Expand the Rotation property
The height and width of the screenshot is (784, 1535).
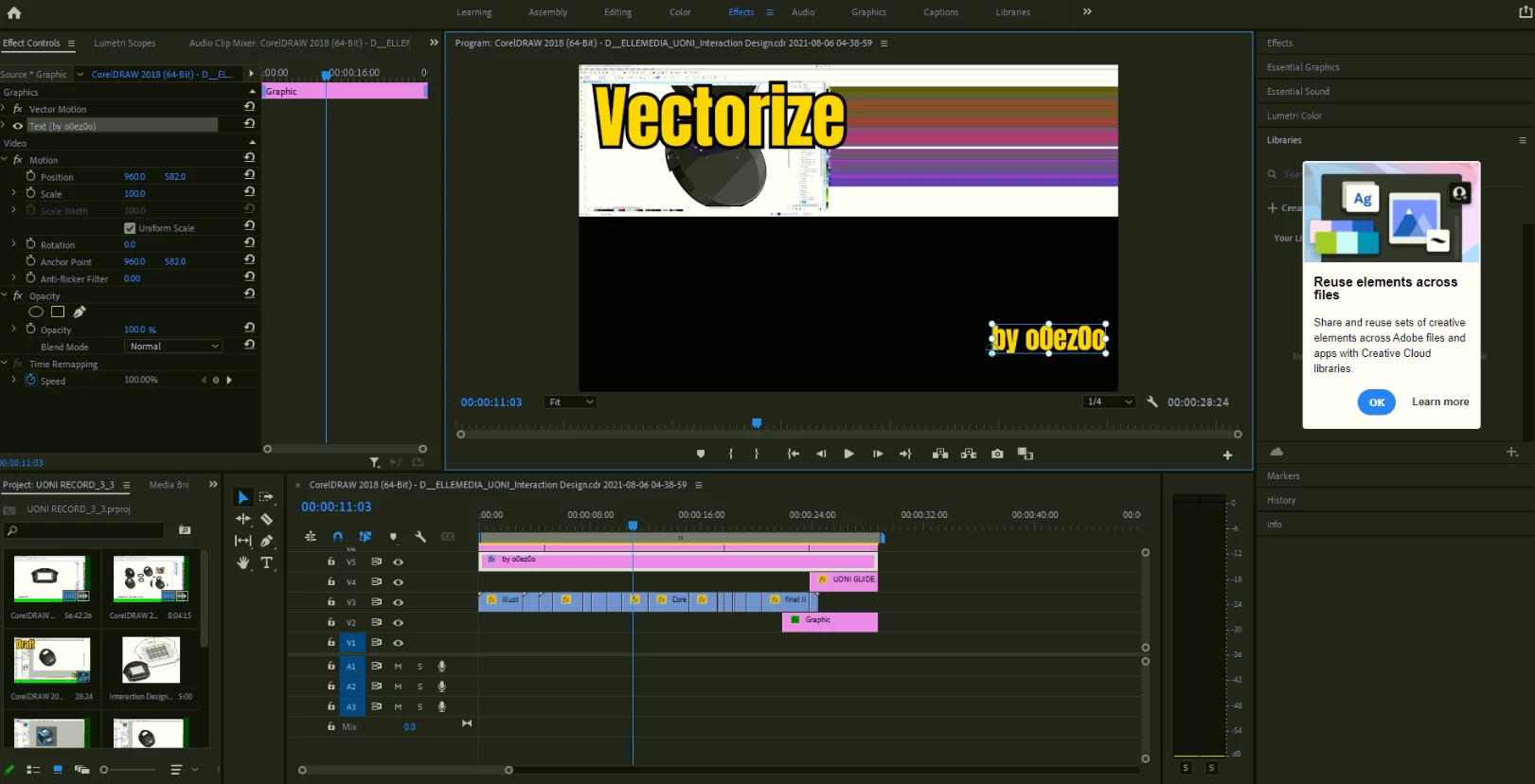pyautogui.click(x=13, y=244)
